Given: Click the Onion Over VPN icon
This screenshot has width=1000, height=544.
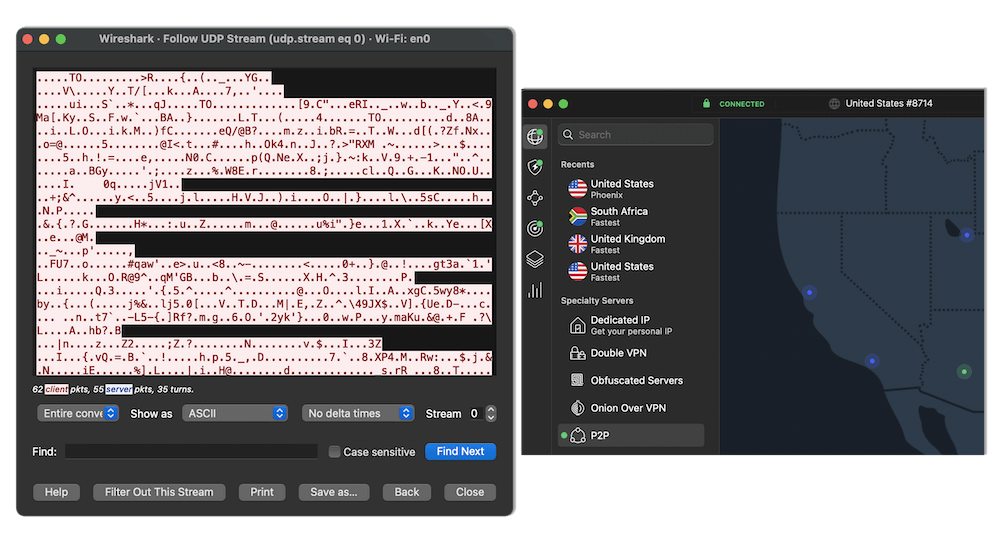Looking at the screenshot, I should (577, 408).
